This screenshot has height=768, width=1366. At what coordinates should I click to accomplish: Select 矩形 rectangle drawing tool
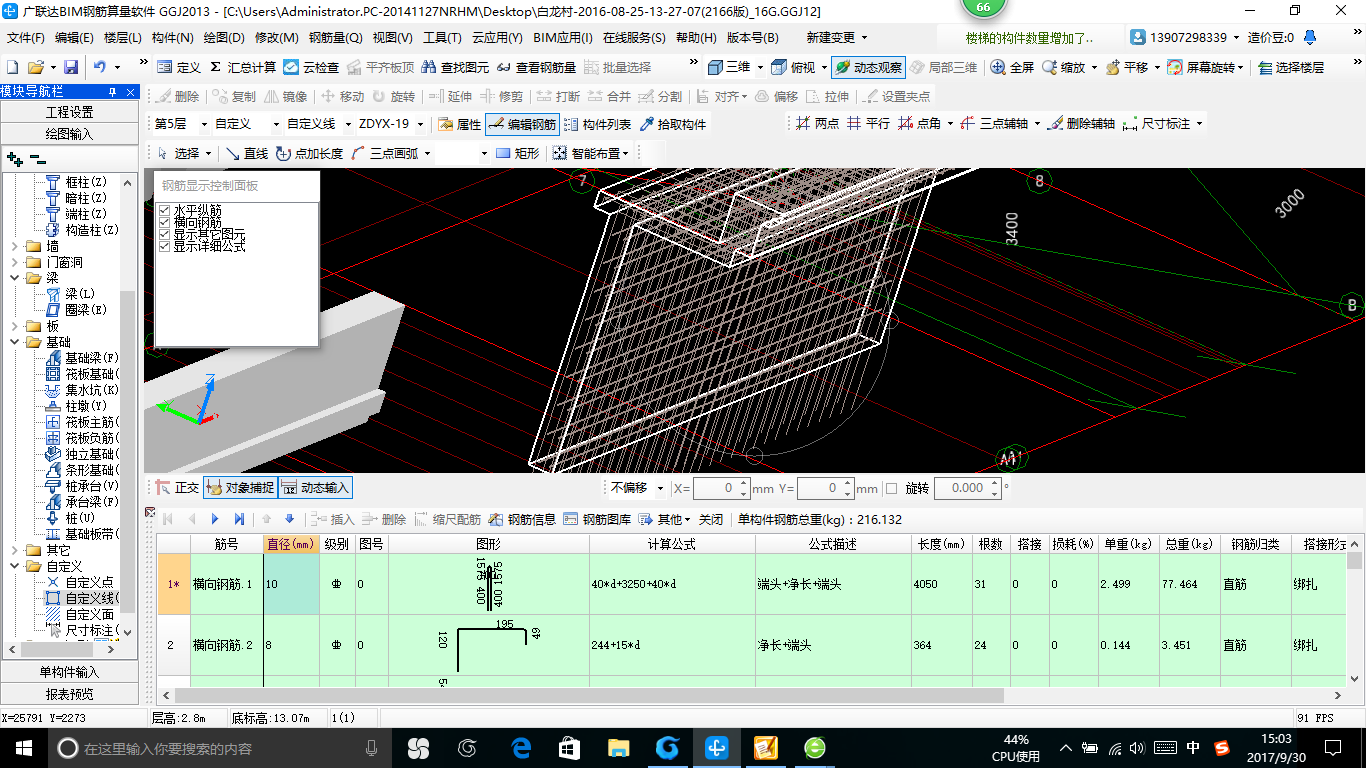point(518,154)
